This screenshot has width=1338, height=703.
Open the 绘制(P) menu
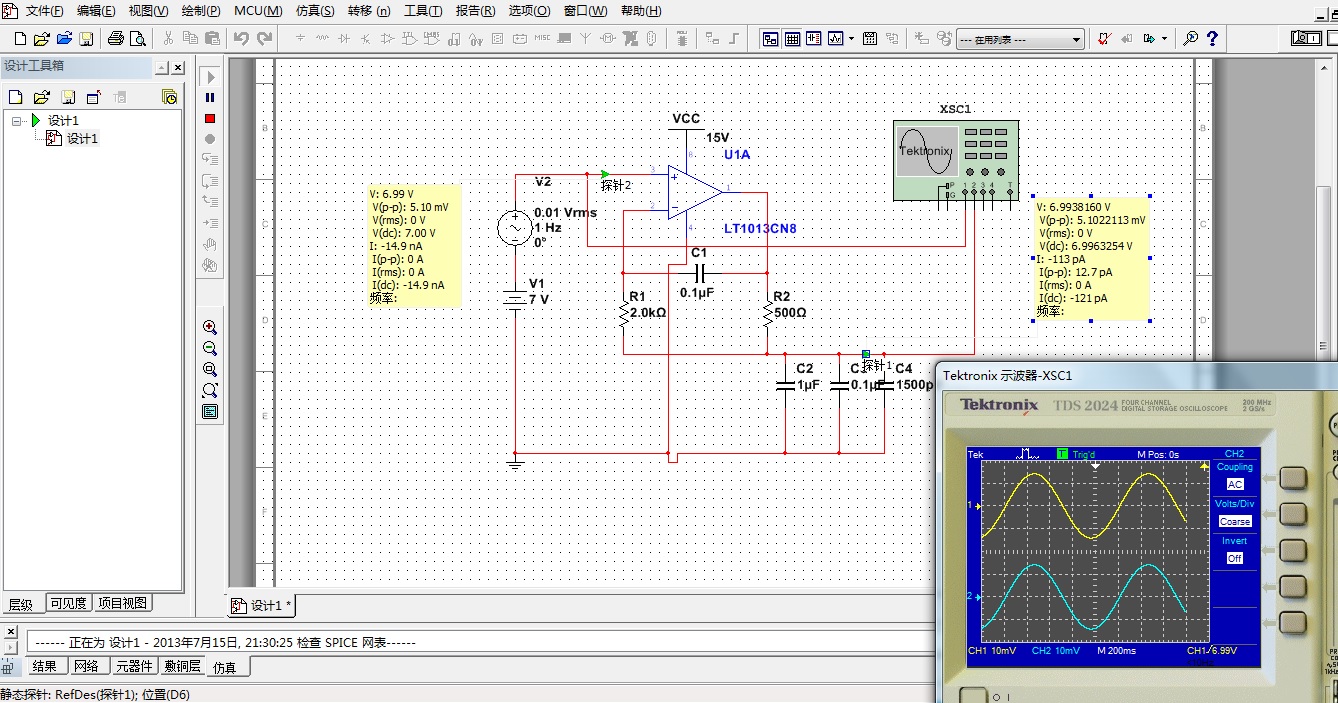pos(201,11)
